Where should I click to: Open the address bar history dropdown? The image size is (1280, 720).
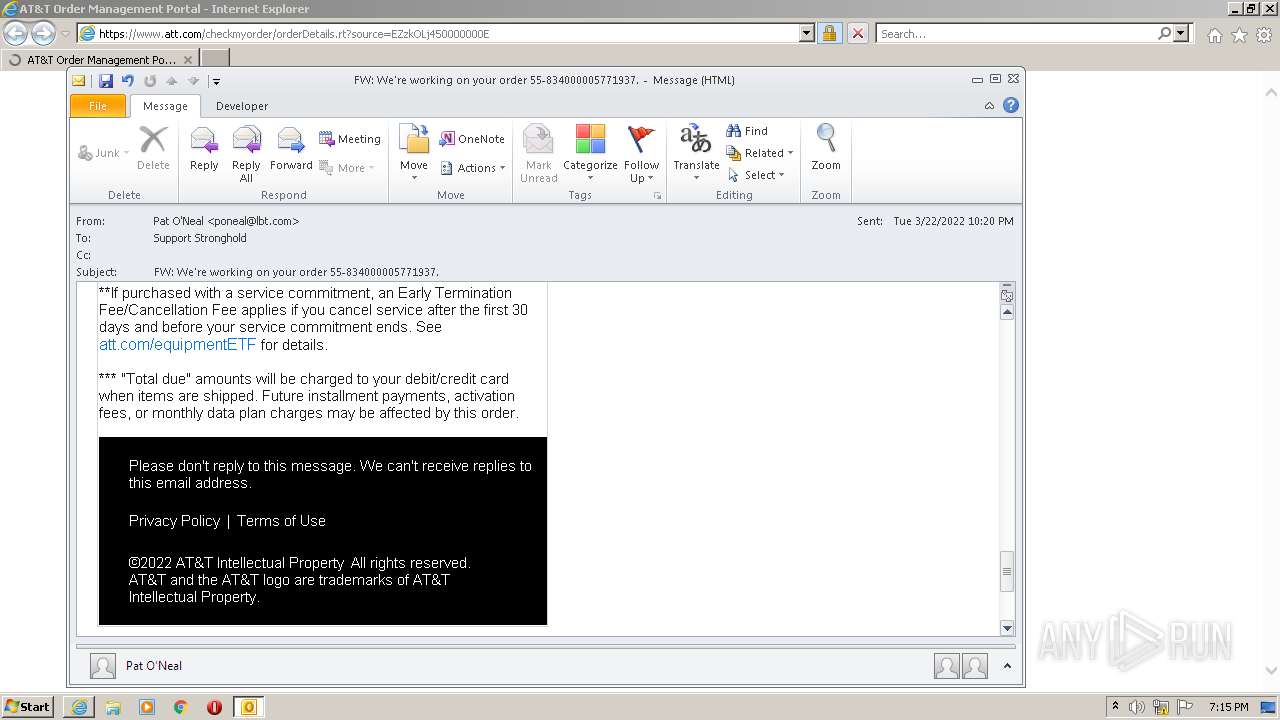click(x=807, y=33)
